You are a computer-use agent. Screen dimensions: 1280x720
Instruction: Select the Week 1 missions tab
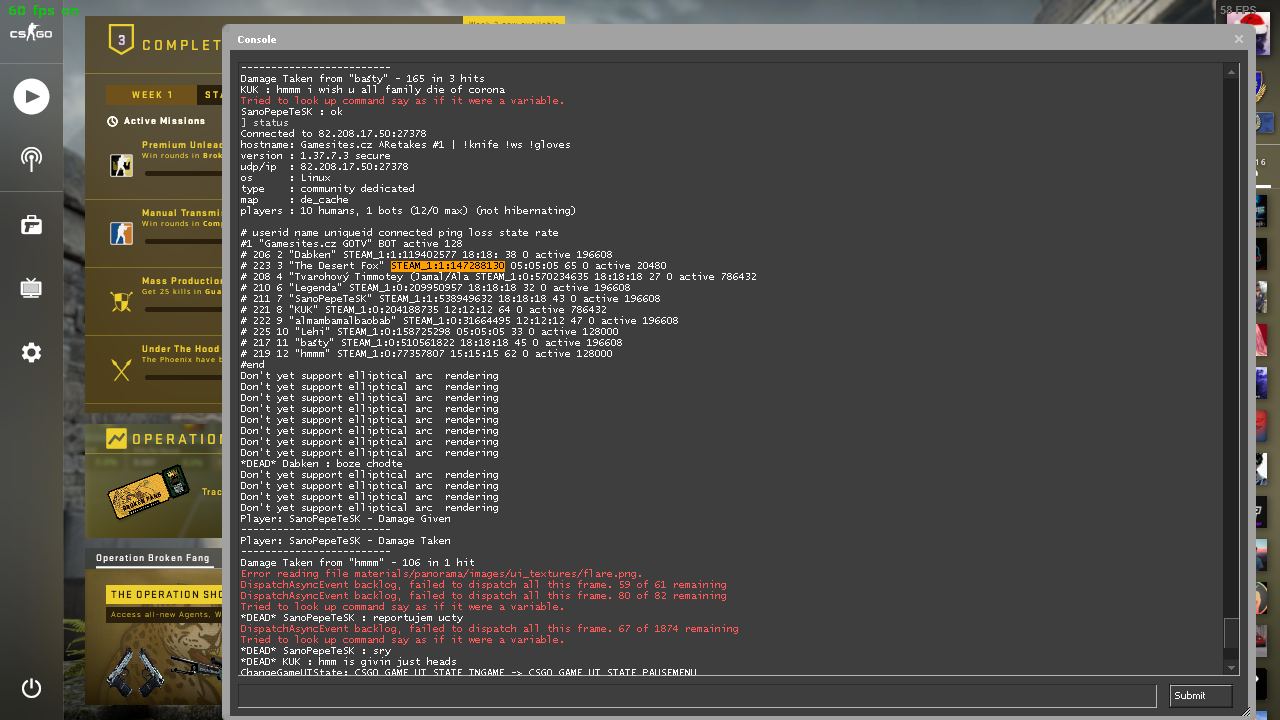[x=152, y=95]
